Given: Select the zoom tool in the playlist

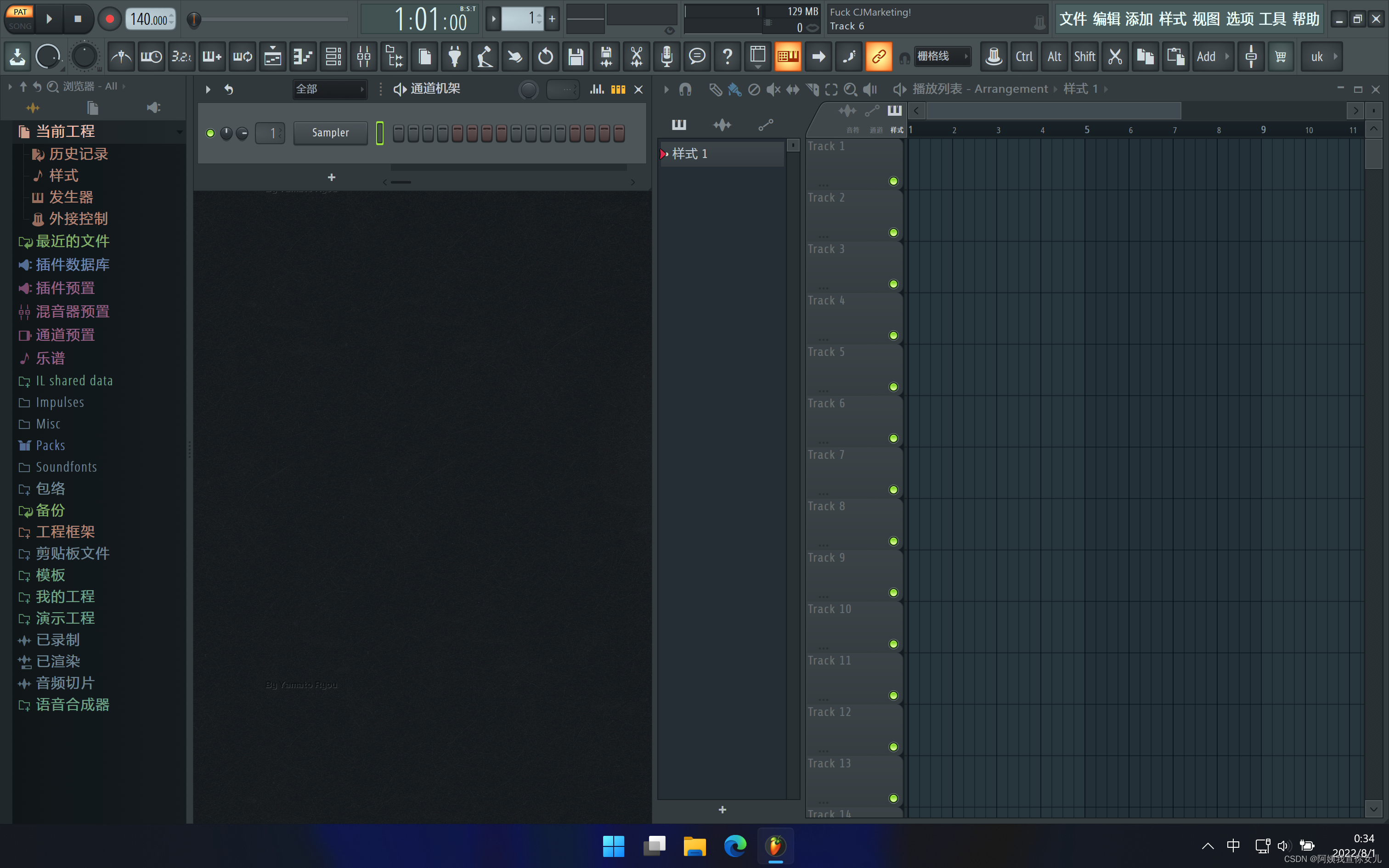Looking at the screenshot, I should coord(851,90).
